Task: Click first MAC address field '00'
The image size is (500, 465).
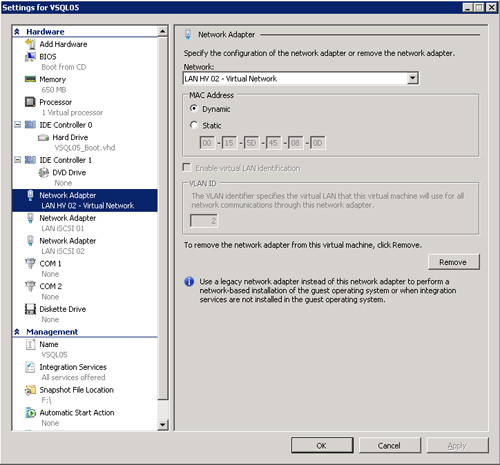Action: [x=207, y=143]
